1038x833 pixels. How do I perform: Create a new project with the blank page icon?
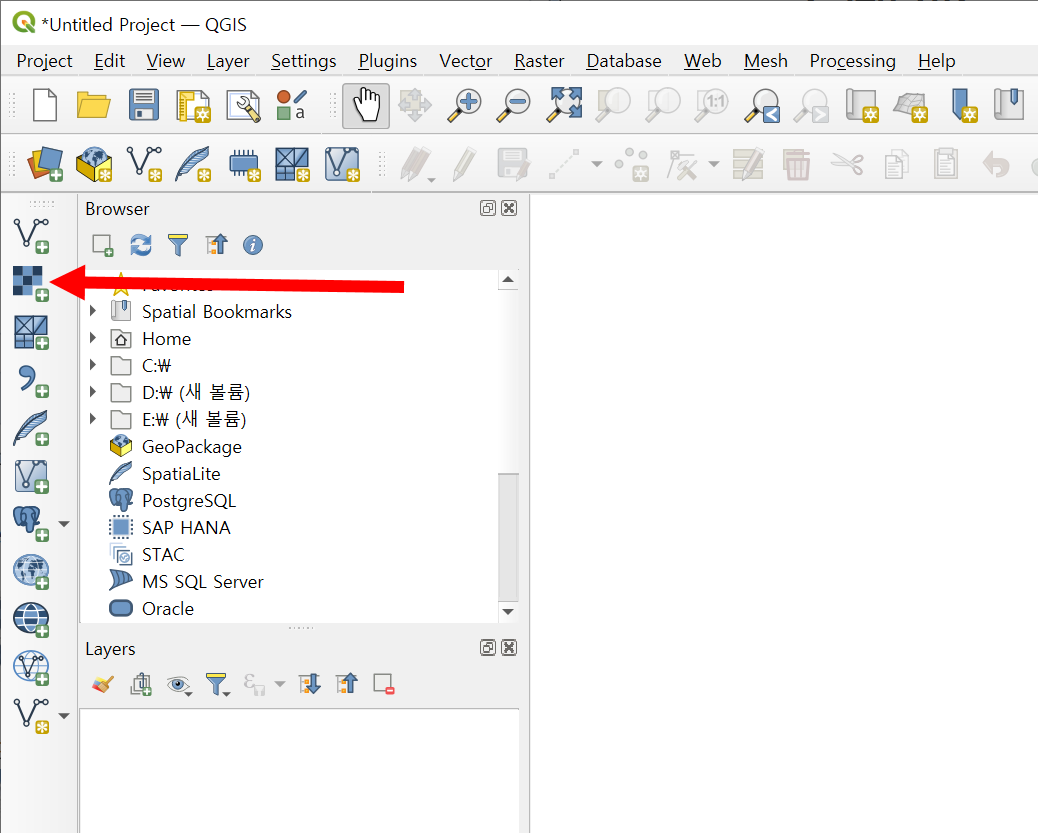pos(44,105)
